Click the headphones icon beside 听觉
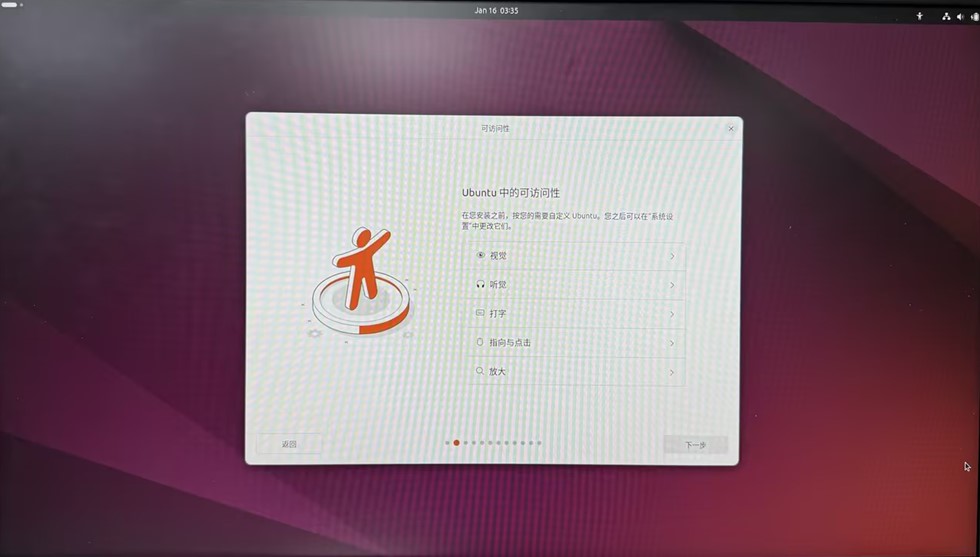980x557 pixels. (x=480, y=284)
